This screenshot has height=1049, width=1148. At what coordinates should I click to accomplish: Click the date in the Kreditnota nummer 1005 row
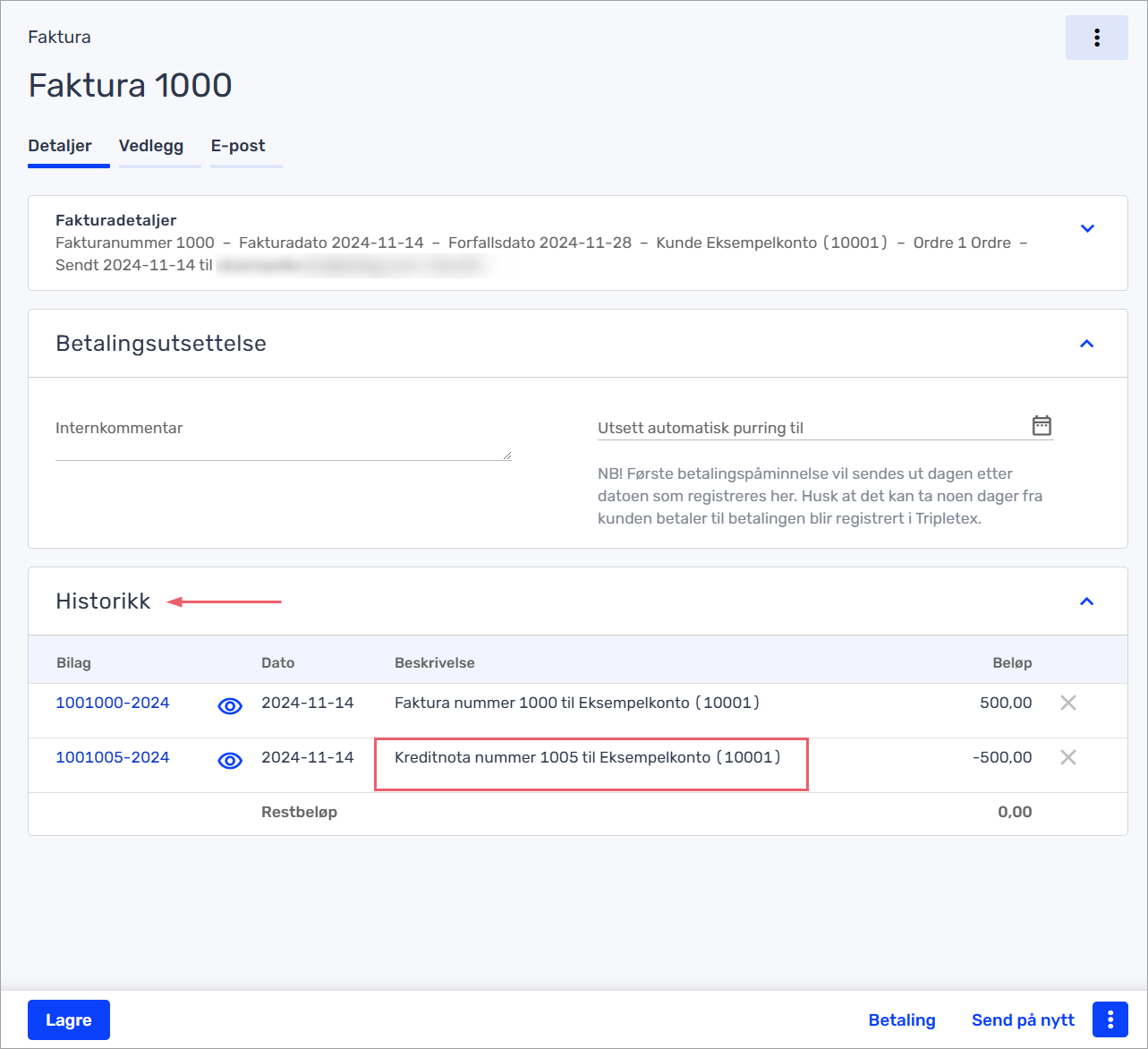(x=308, y=757)
